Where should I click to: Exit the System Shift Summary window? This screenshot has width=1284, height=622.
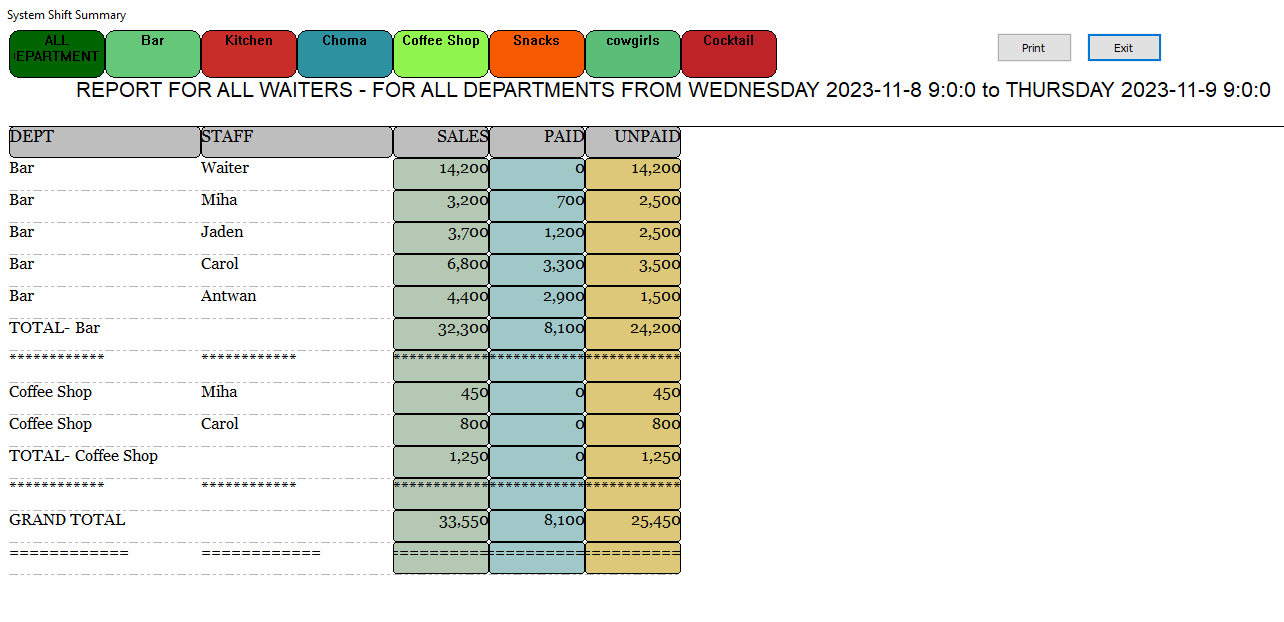[1124, 48]
